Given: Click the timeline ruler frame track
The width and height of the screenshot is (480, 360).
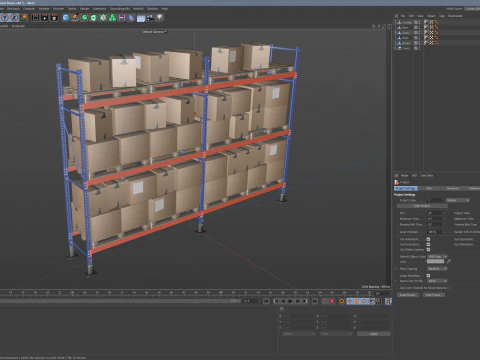Looking at the screenshot, I should click(187, 293).
